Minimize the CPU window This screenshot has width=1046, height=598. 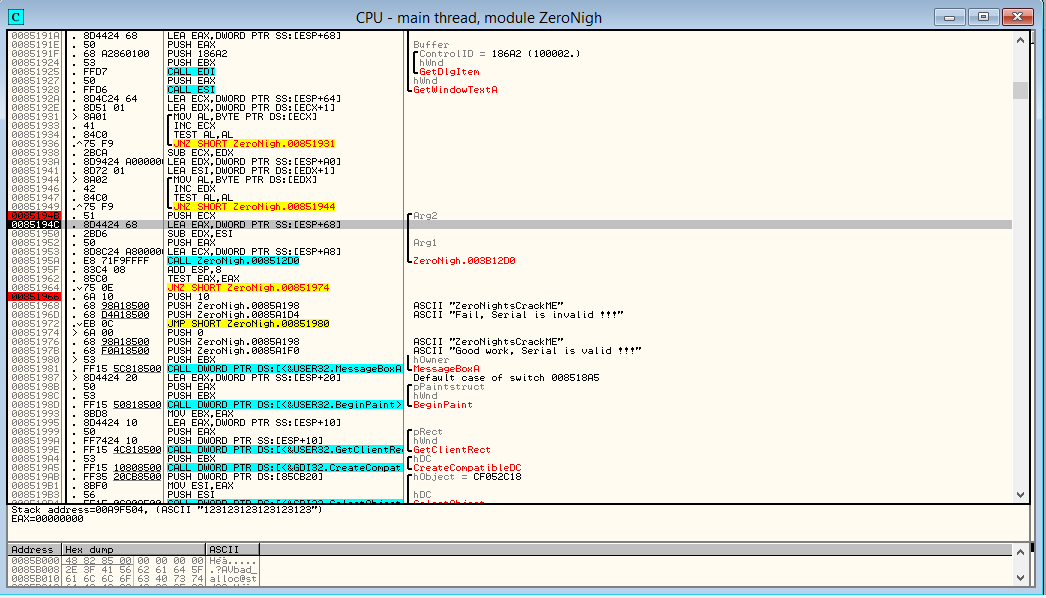click(x=950, y=17)
